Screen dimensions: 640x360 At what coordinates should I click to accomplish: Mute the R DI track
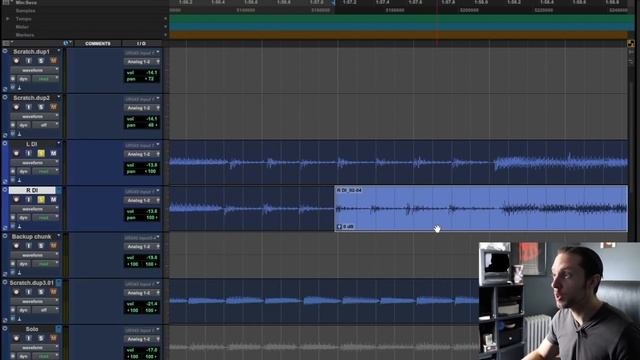tap(53, 200)
